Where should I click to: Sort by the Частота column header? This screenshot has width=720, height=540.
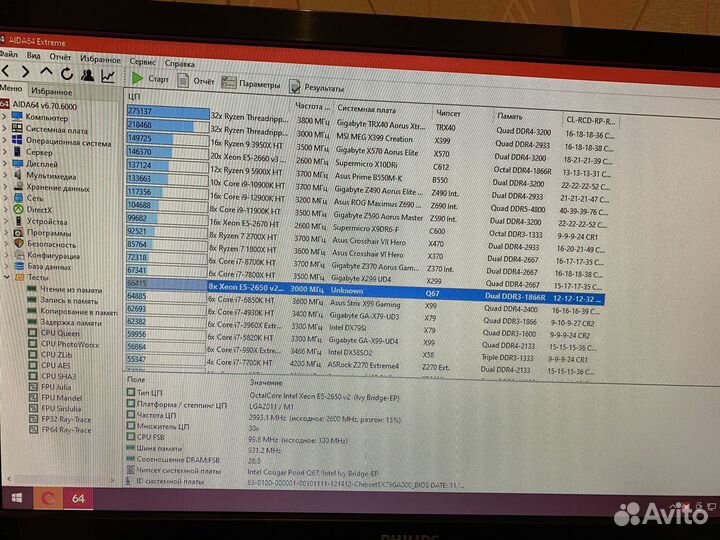(312, 106)
